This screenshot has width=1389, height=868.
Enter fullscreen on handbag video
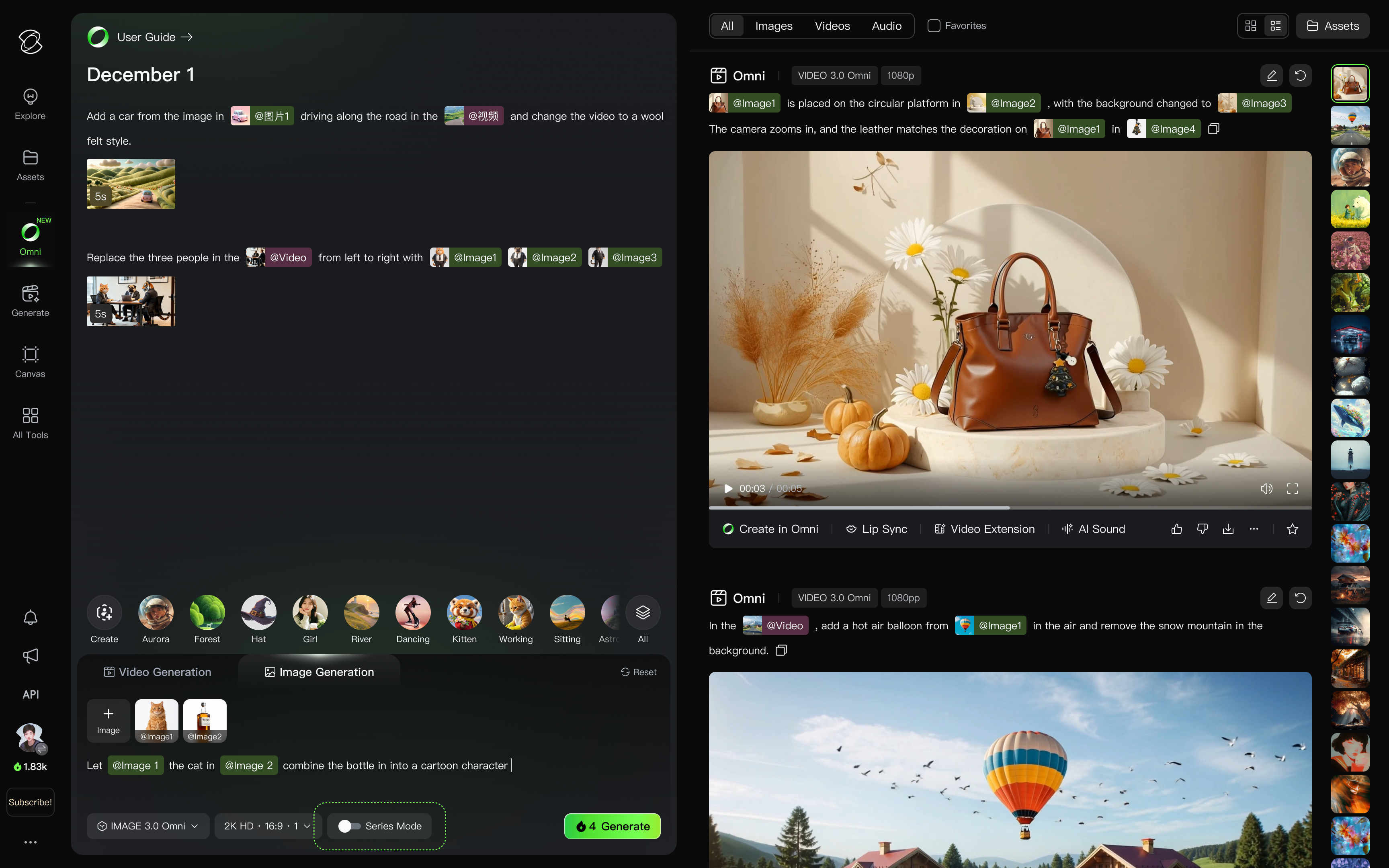coord(1292,489)
